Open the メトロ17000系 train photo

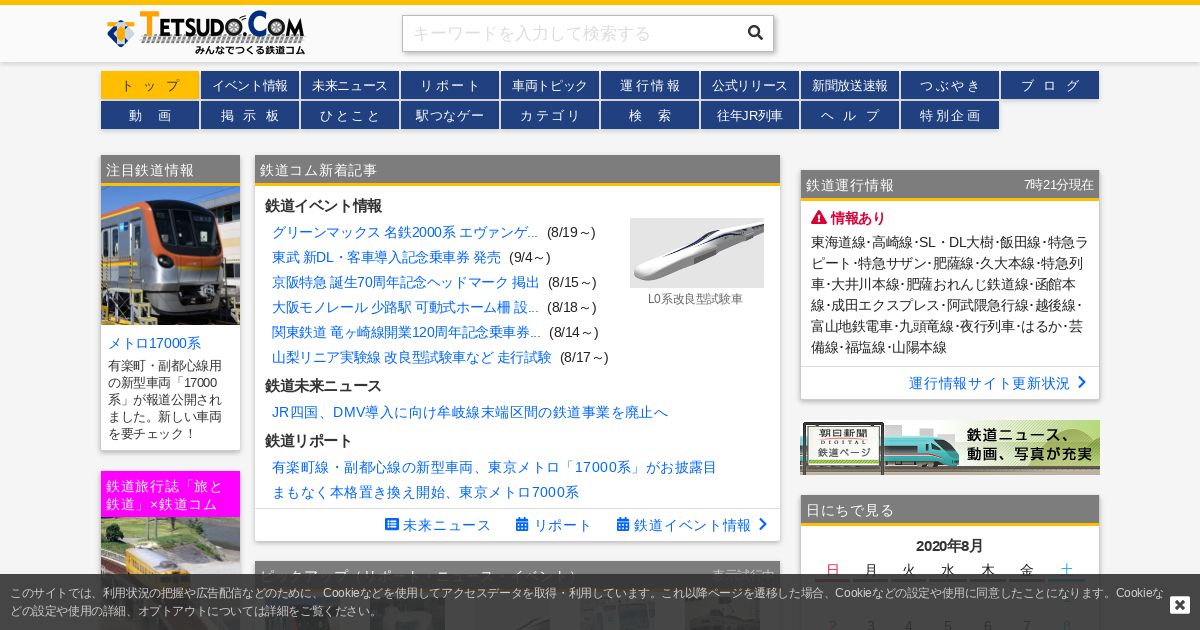tap(170, 255)
